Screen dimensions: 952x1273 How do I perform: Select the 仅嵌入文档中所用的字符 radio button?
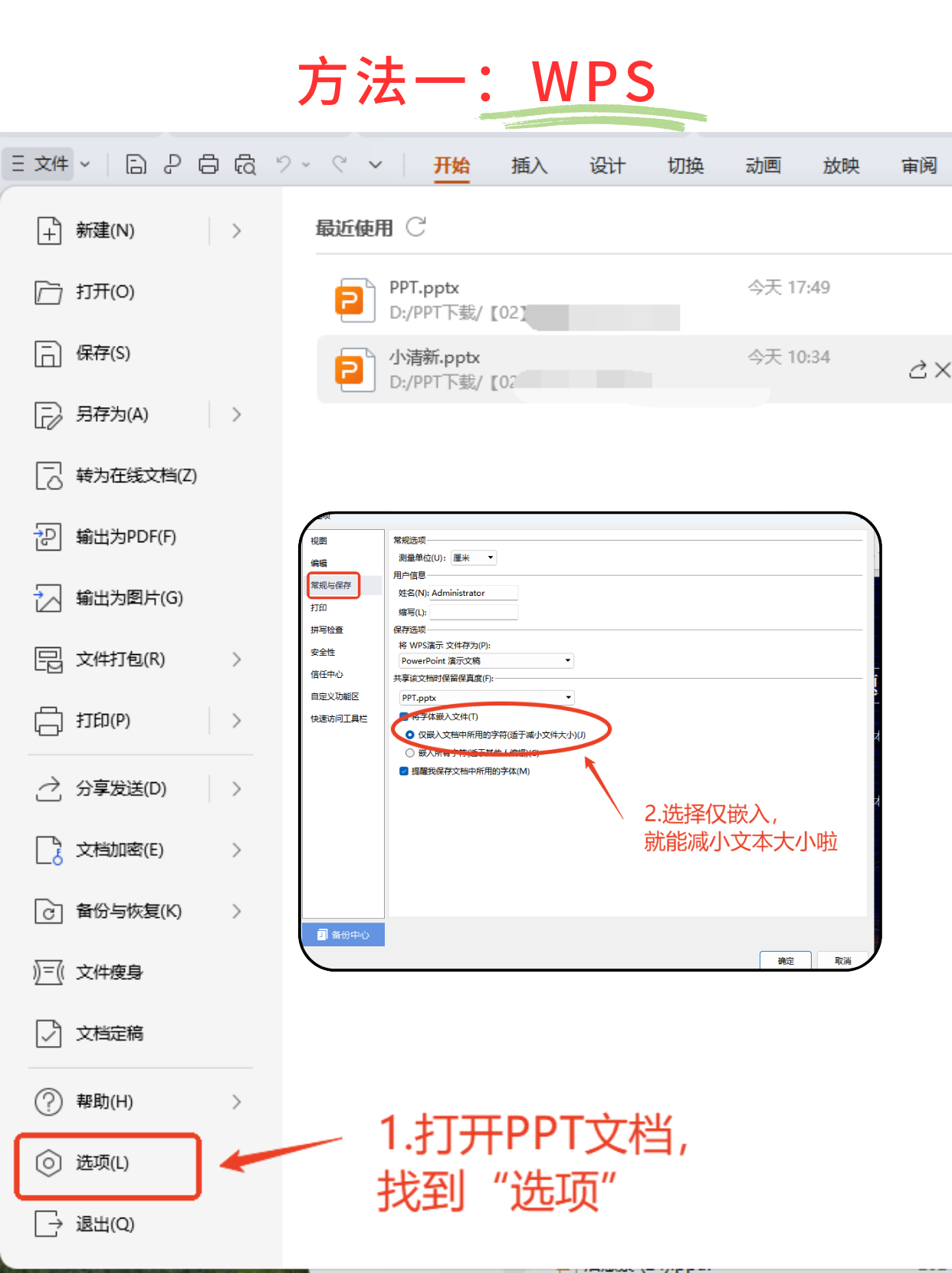point(410,735)
